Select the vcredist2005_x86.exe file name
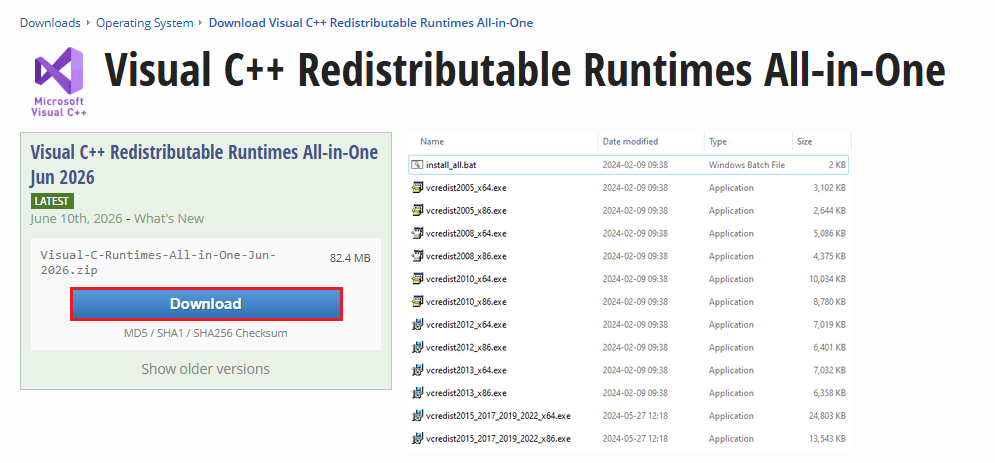Viewport: 995px width, 463px height. click(466, 211)
